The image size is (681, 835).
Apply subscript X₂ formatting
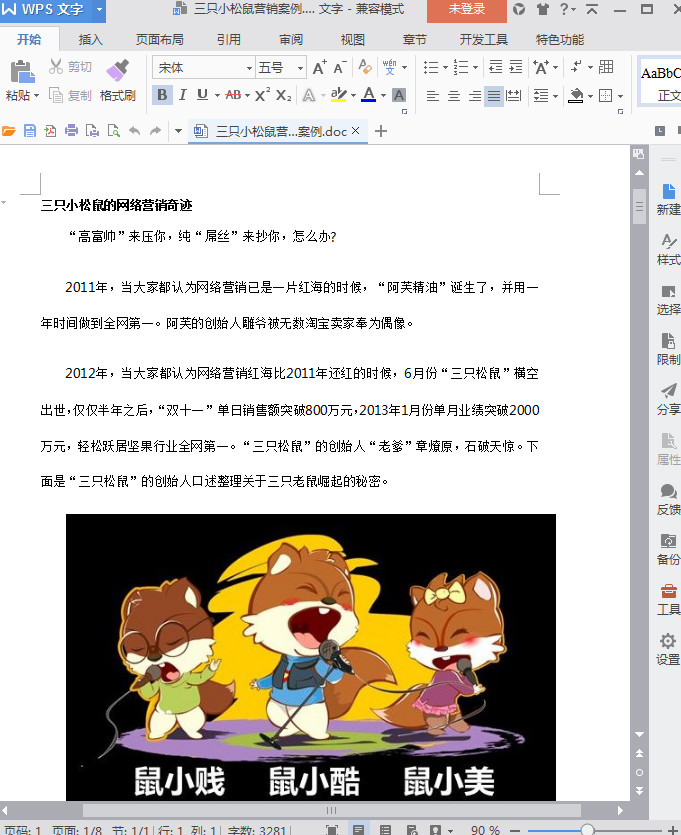click(283, 95)
